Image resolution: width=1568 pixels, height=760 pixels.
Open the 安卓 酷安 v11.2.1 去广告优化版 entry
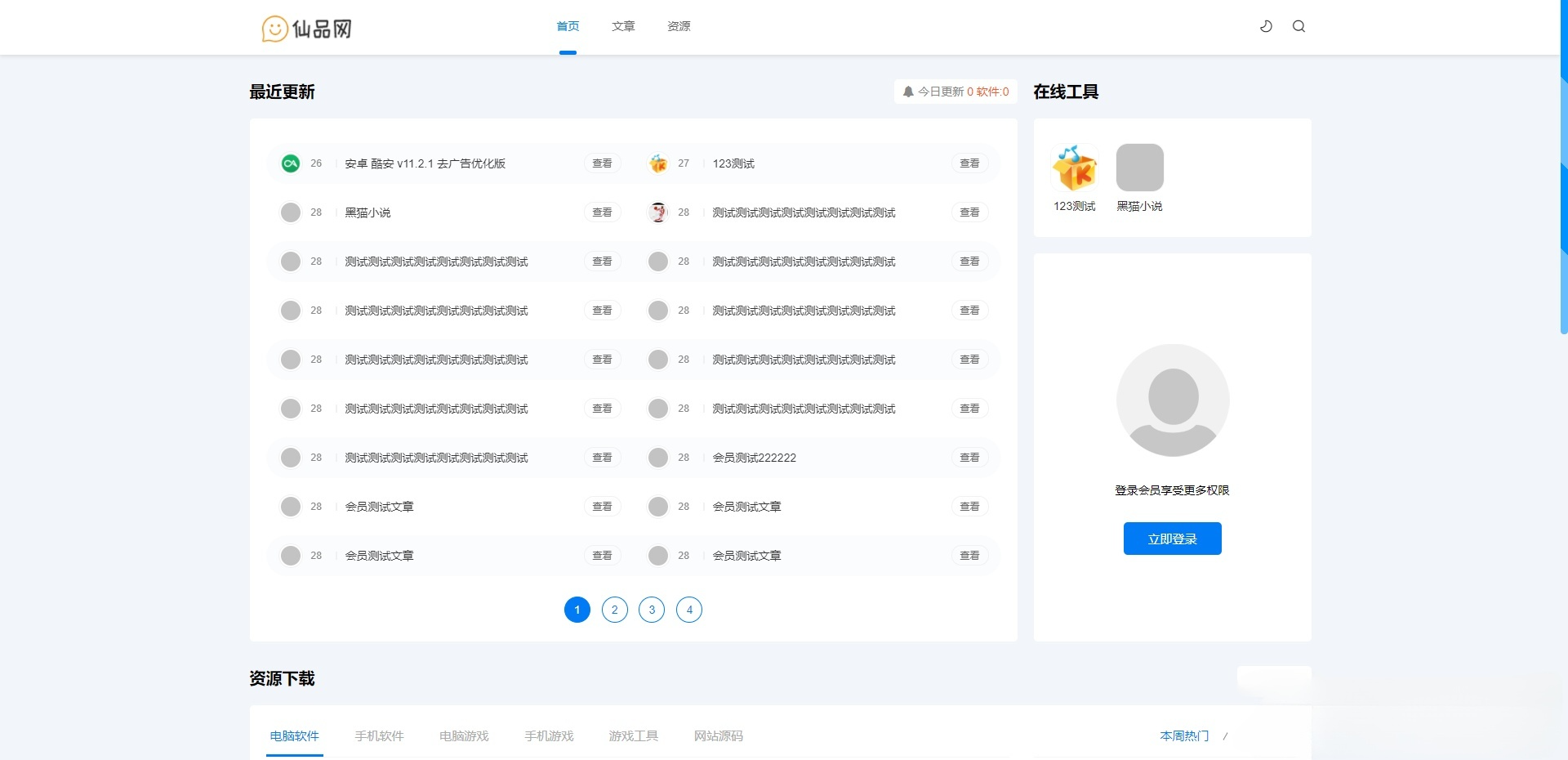[425, 163]
